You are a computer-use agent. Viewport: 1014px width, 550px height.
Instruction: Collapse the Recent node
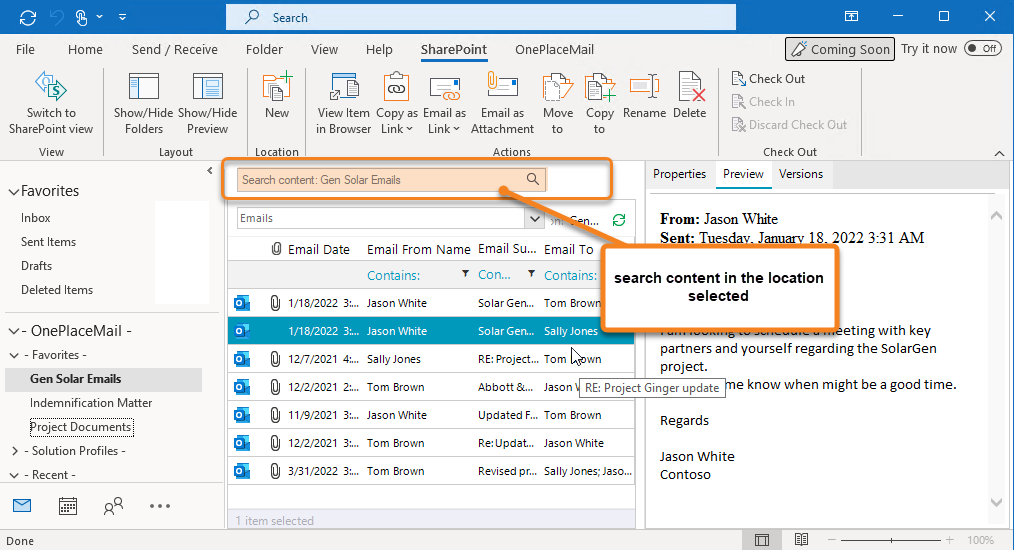pos(14,475)
